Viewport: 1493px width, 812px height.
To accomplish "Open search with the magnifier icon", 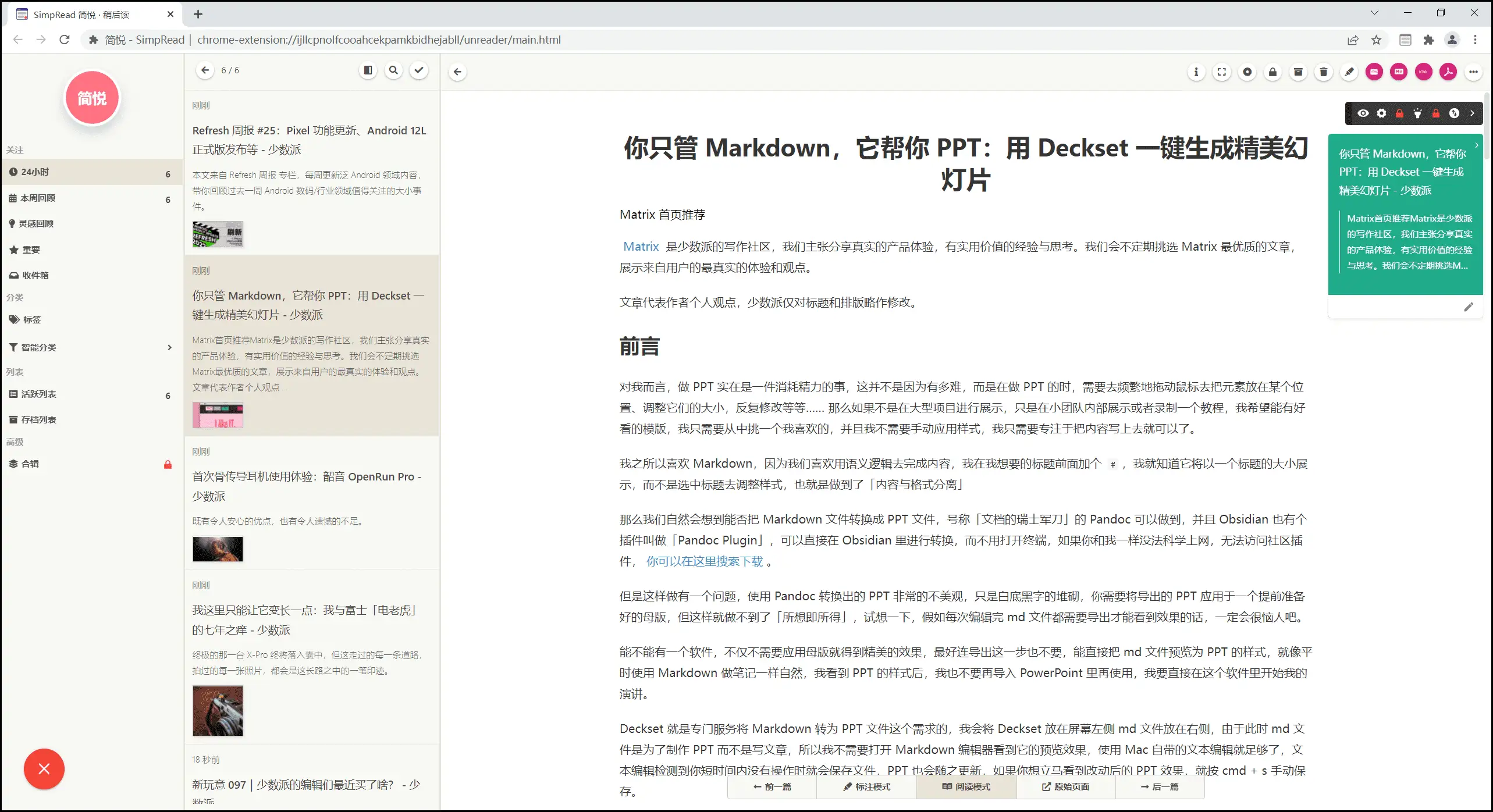I will tap(394, 70).
